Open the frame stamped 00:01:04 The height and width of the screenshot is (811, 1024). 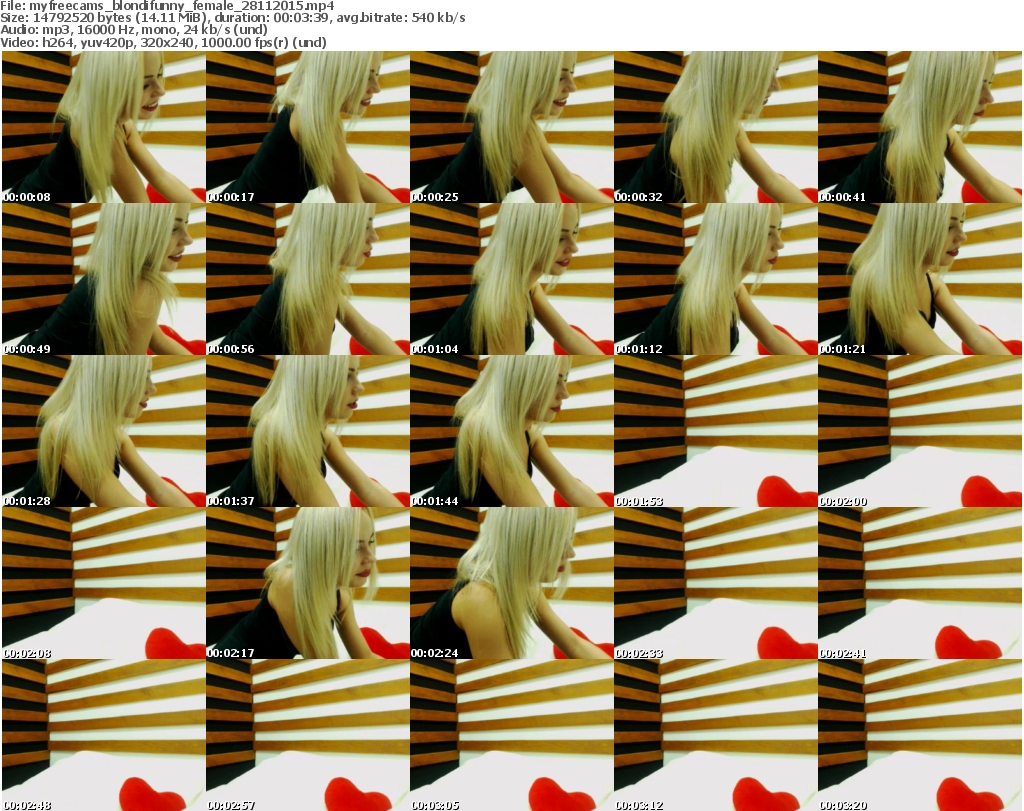point(511,279)
